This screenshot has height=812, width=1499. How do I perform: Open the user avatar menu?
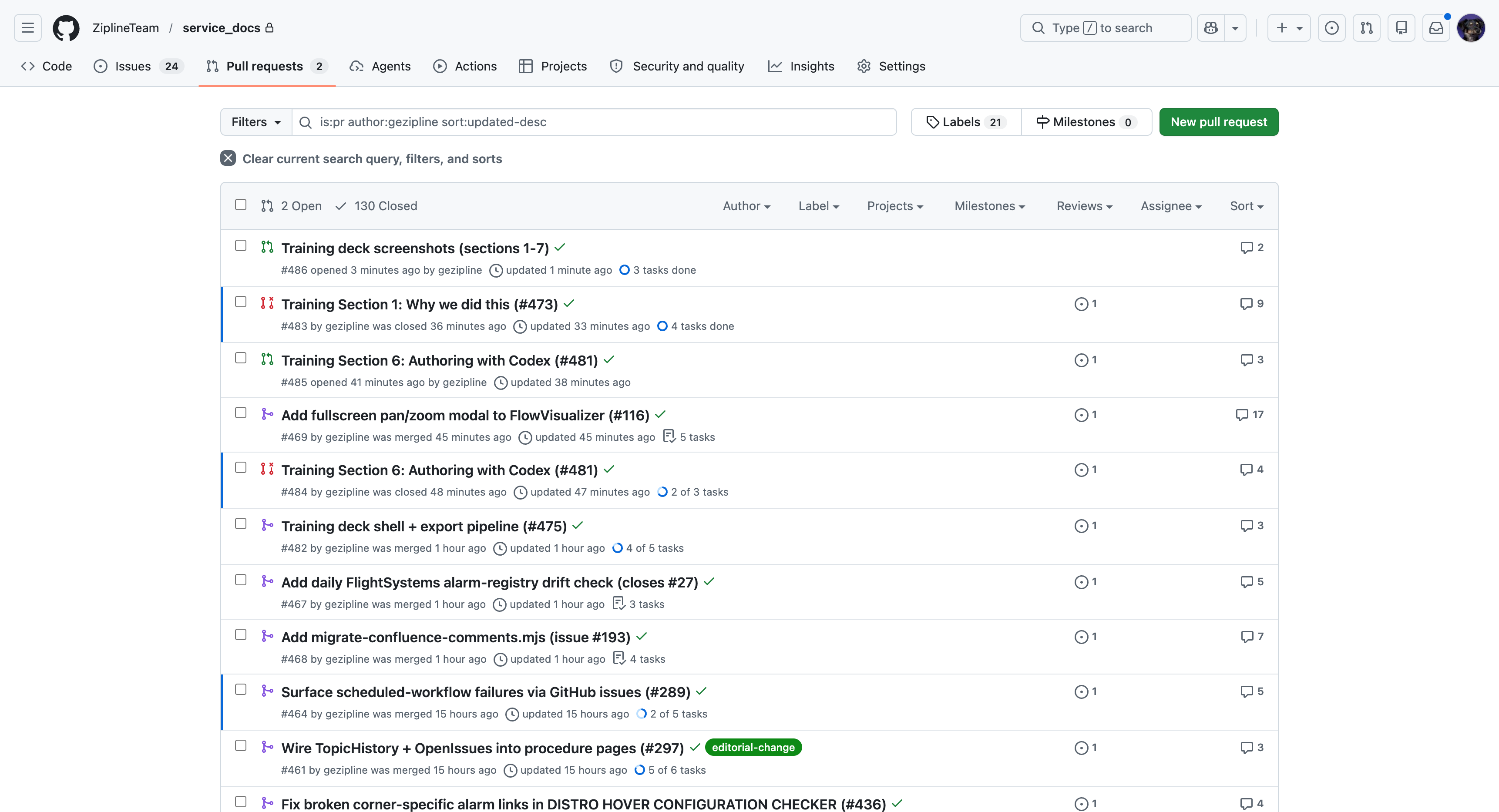(x=1470, y=27)
